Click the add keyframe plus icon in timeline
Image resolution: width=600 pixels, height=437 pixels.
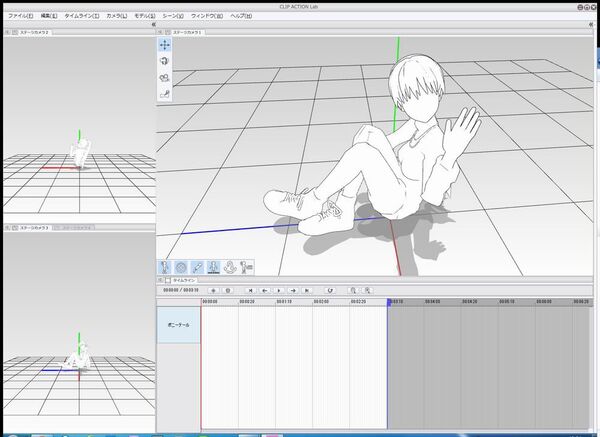coord(212,290)
